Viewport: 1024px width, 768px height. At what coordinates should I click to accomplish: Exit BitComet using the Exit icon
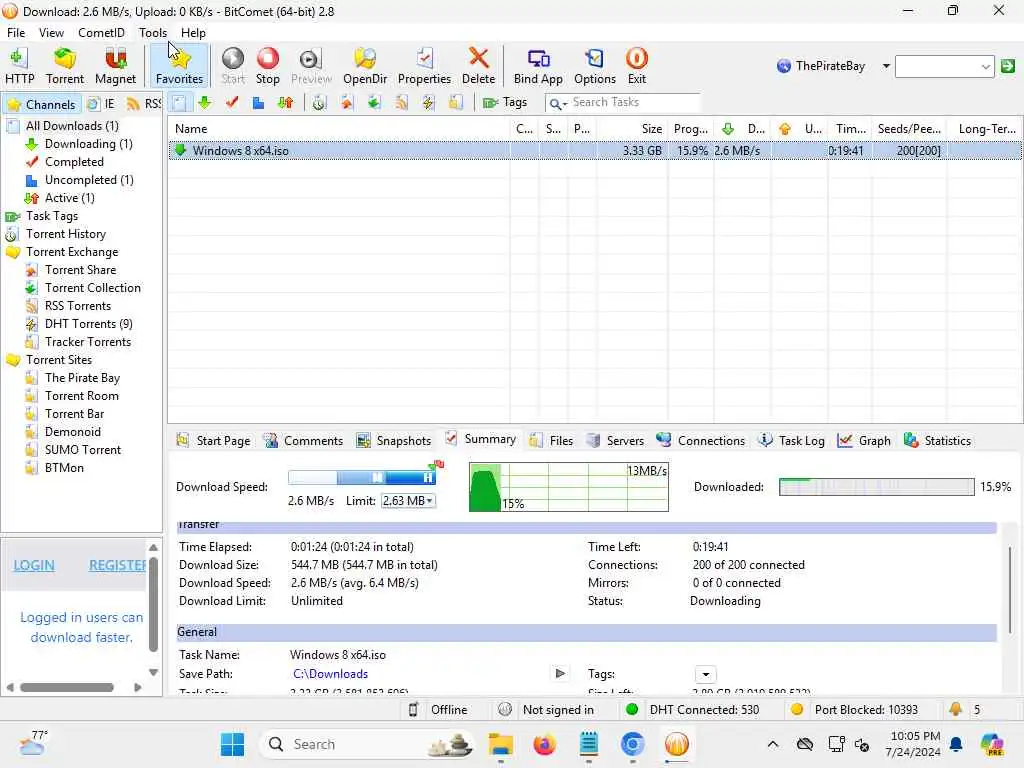click(636, 65)
